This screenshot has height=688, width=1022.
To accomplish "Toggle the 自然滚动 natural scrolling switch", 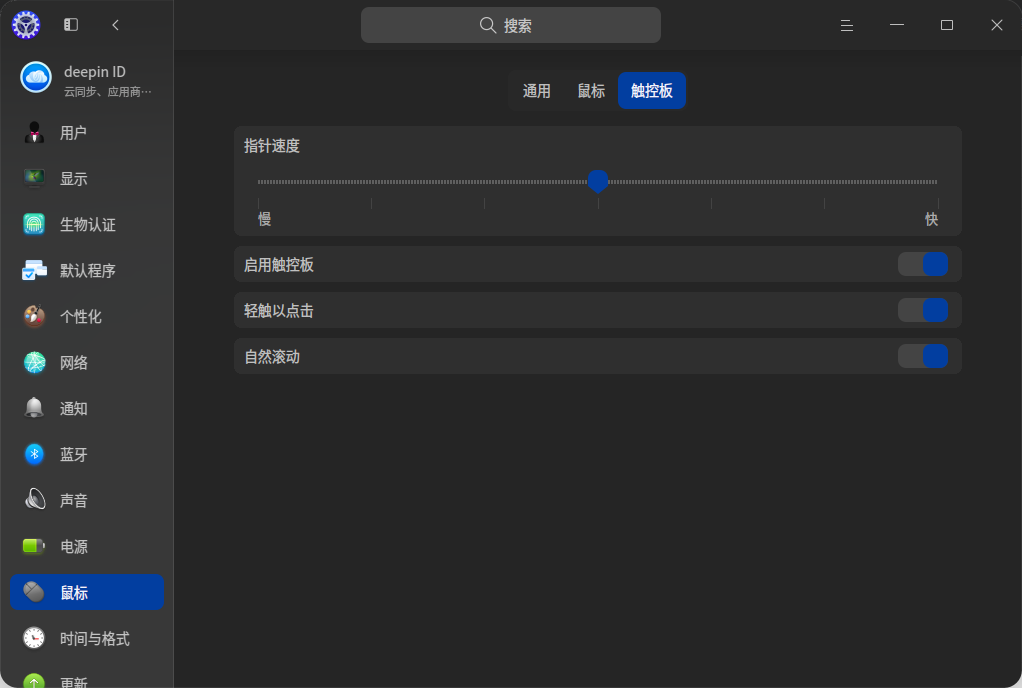I will click(922, 356).
